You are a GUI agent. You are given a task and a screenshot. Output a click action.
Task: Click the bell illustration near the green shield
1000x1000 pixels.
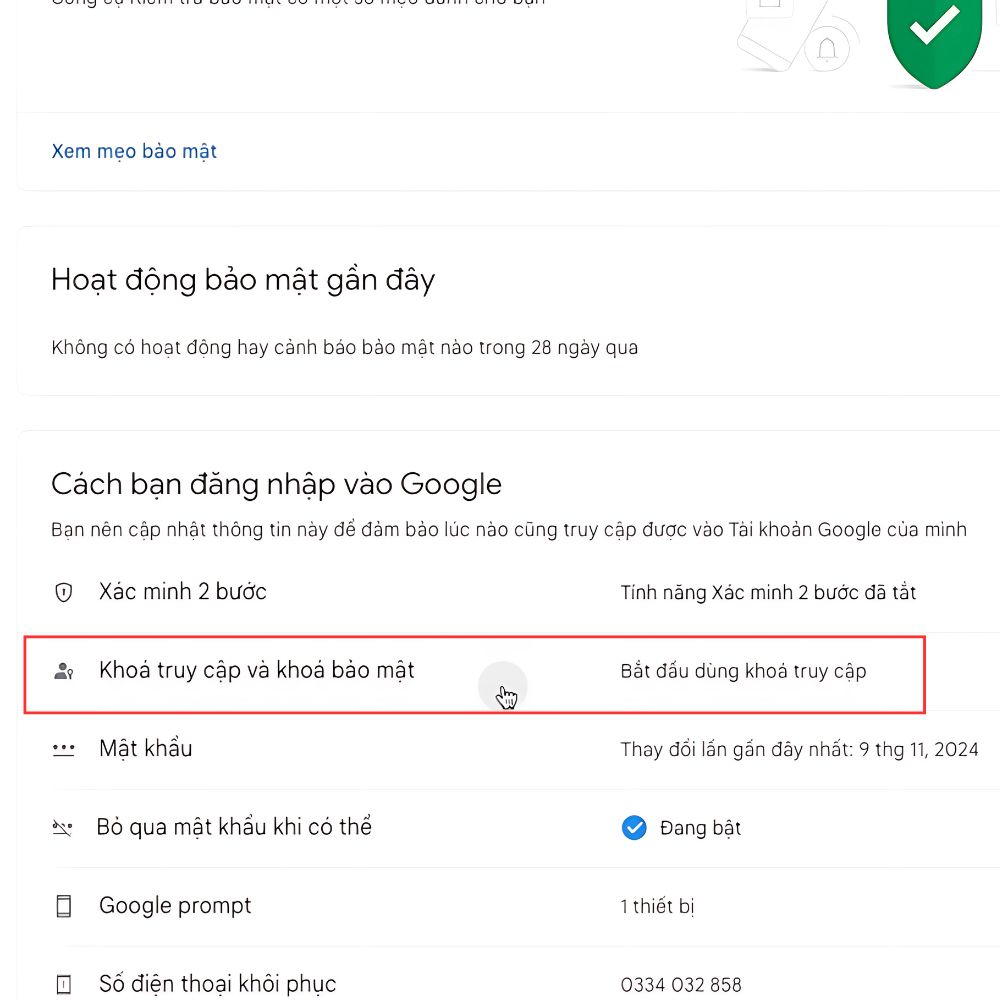[827, 49]
